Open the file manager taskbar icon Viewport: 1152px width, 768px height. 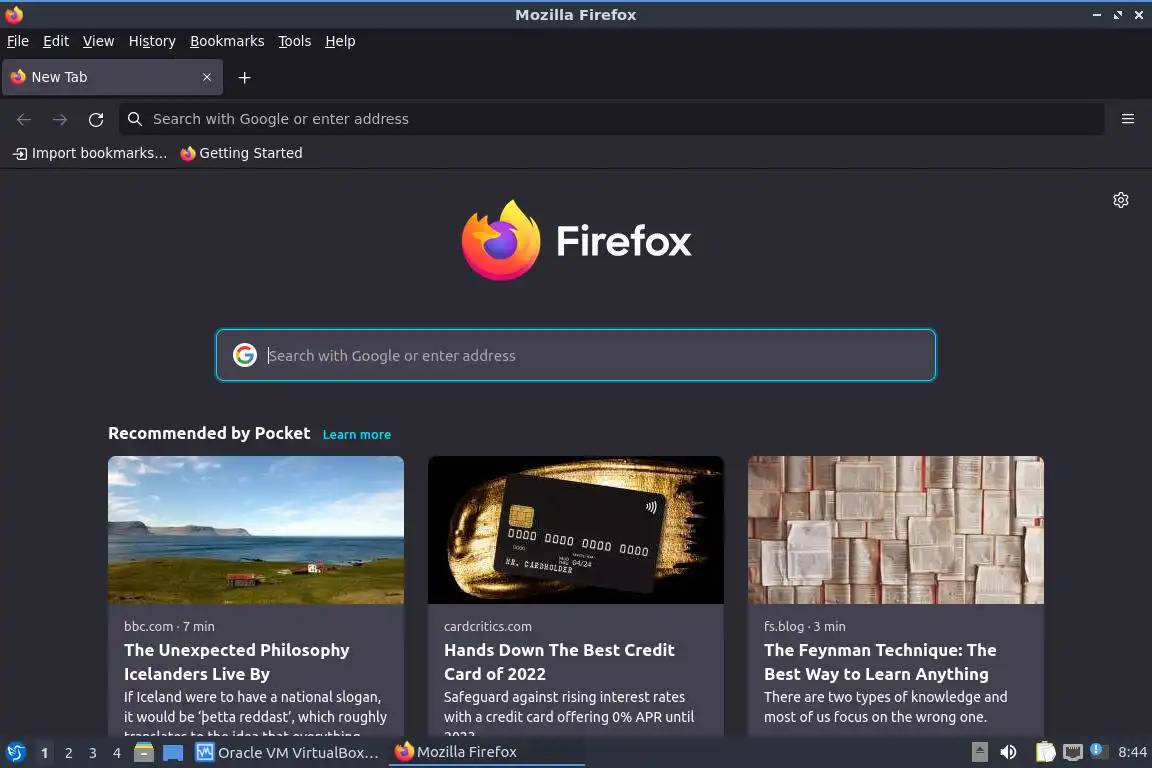click(x=144, y=753)
